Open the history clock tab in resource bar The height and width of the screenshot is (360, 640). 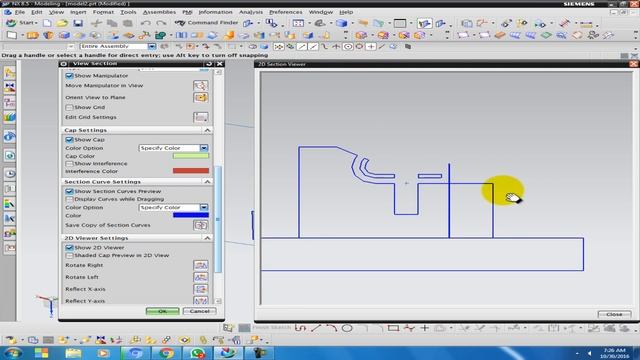pos(9,173)
